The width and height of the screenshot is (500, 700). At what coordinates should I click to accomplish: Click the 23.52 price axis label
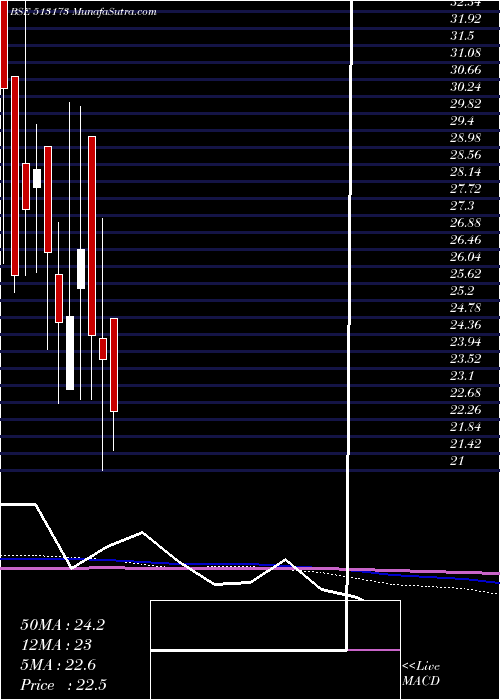[x=466, y=358]
